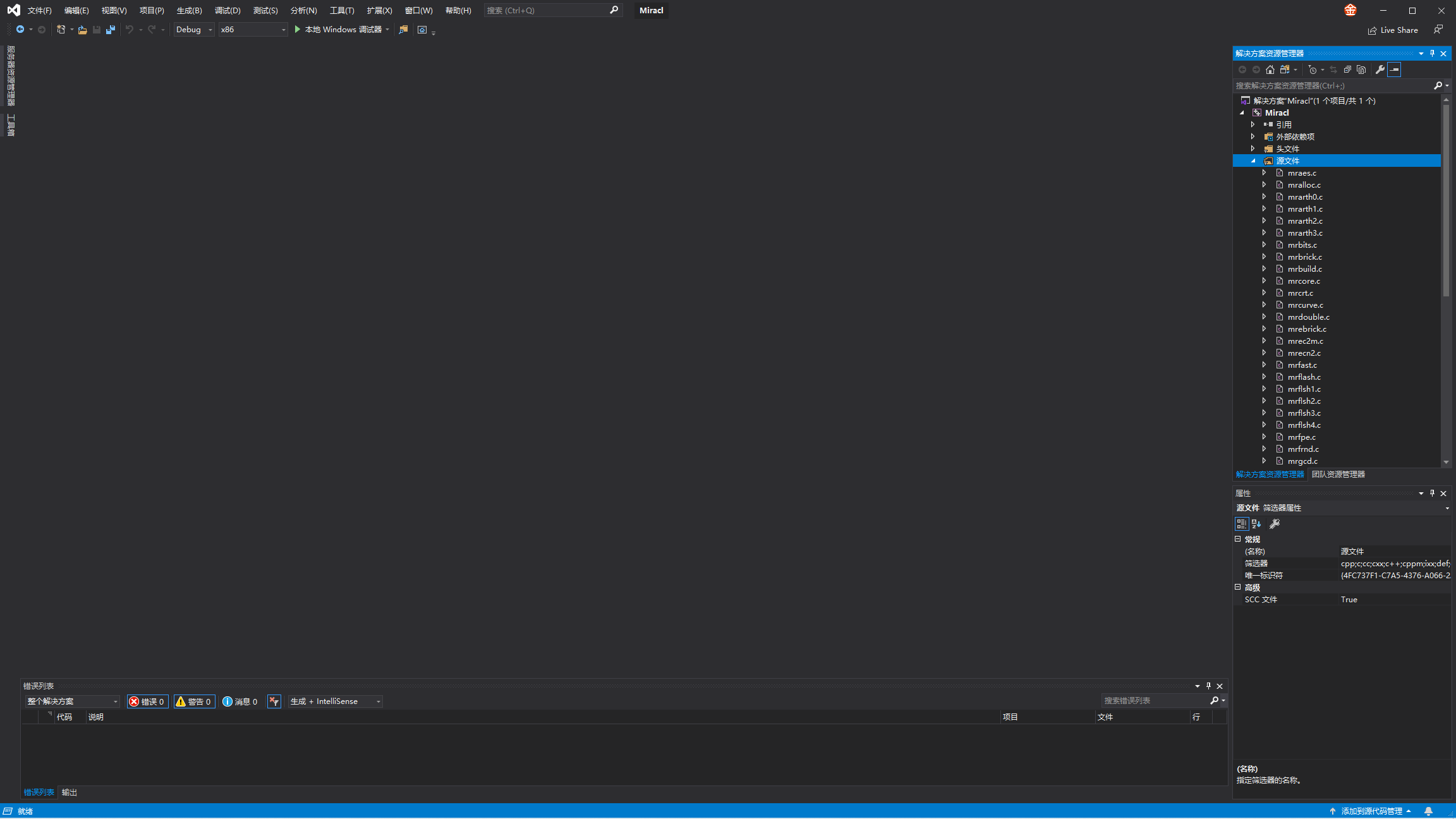1456x819 pixels.
Task: Open properties via the wrench icon in Solution Explorer
Action: 1380,70
